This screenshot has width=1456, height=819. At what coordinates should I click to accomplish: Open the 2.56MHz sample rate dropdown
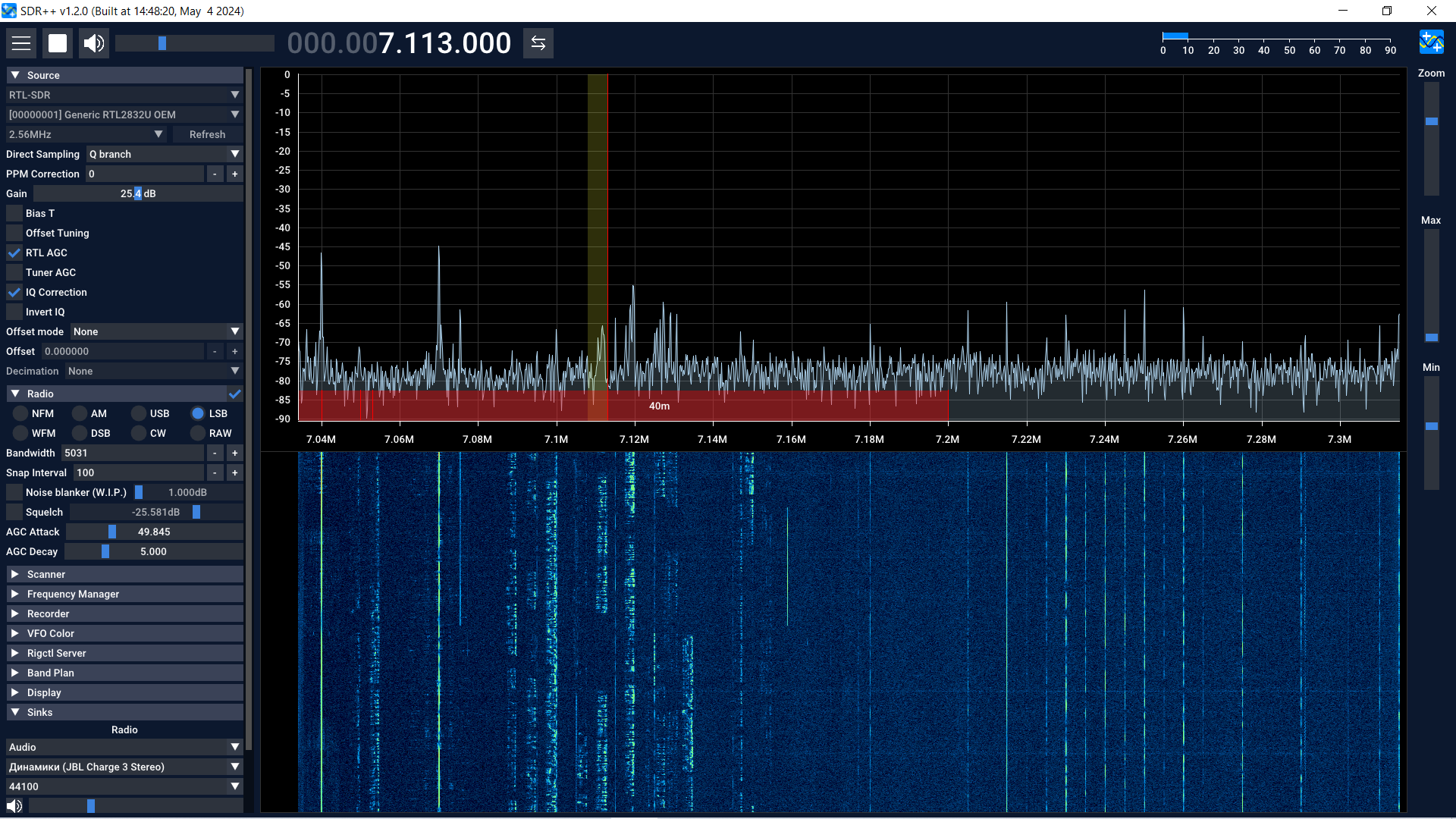(x=86, y=134)
